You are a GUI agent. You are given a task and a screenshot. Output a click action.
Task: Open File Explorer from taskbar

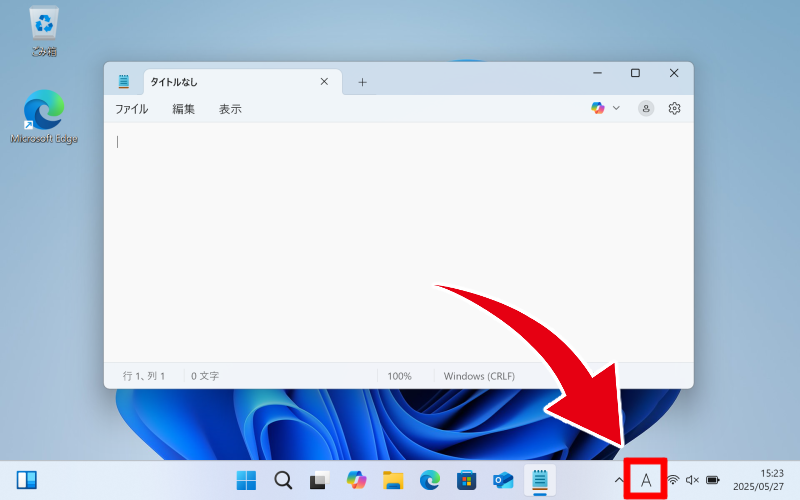pos(393,480)
